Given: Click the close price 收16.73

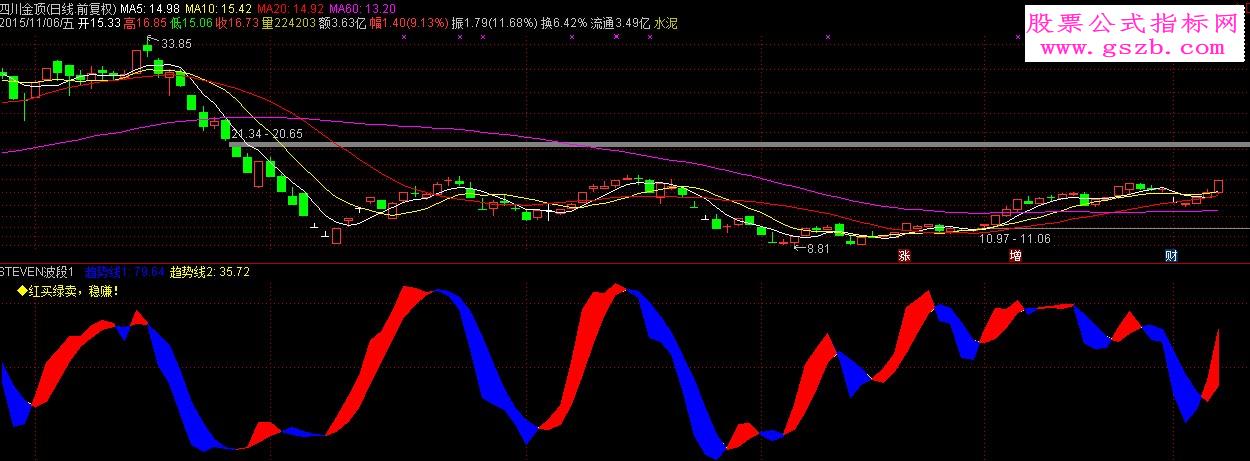Looking at the screenshot, I should [235, 22].
